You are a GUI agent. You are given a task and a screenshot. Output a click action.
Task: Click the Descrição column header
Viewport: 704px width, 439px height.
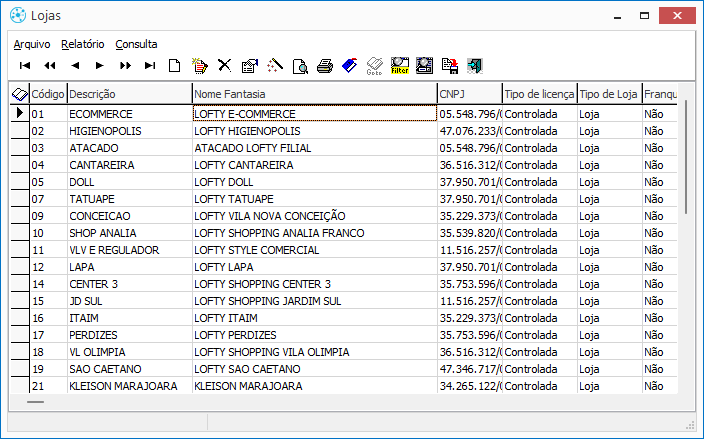pyautogui.click(x=130, y=94)
